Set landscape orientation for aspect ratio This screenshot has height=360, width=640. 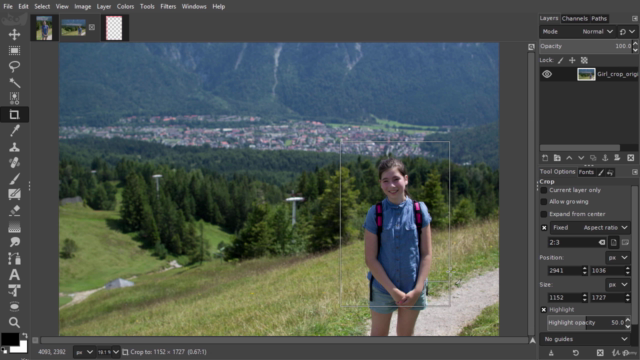pyautogui.click(x=625, y=242)
